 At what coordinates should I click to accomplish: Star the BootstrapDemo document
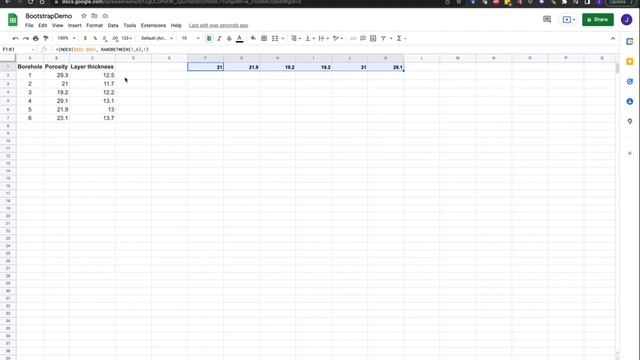coord(84,16)
